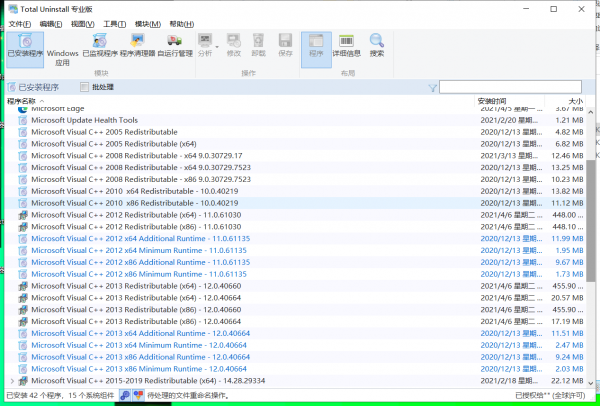Click the Total Uninstall title bar app icon
Viewport: 600px width, 406px height.
pos(13,9)
